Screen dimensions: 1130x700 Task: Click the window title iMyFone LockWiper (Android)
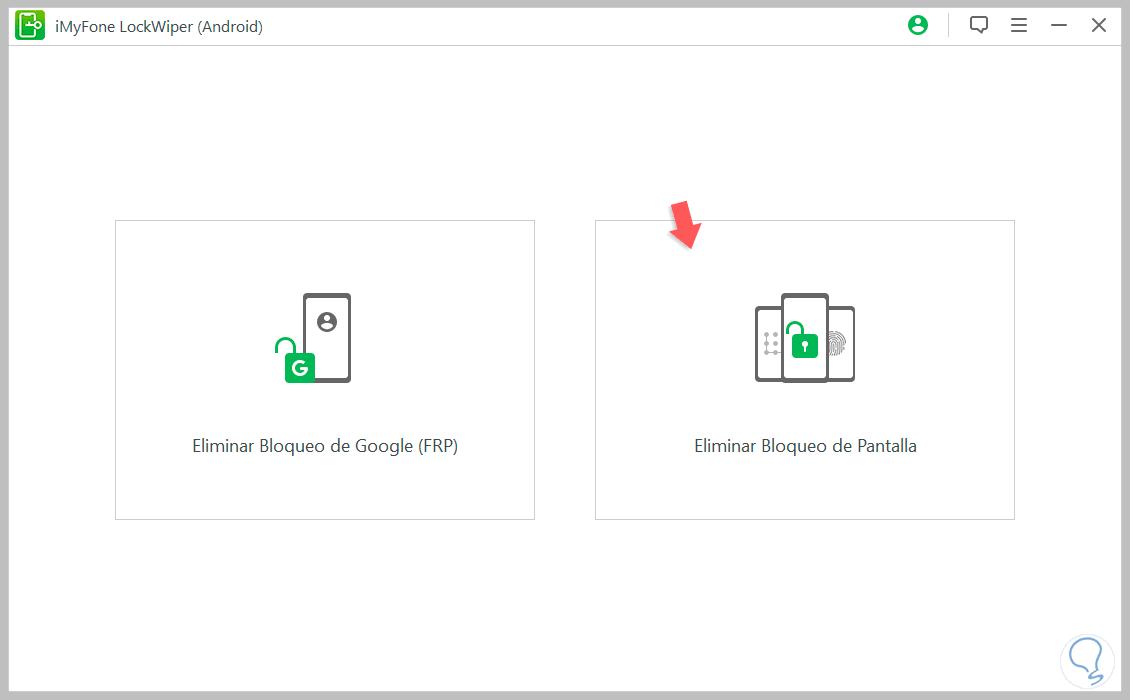tap(160, 27)
